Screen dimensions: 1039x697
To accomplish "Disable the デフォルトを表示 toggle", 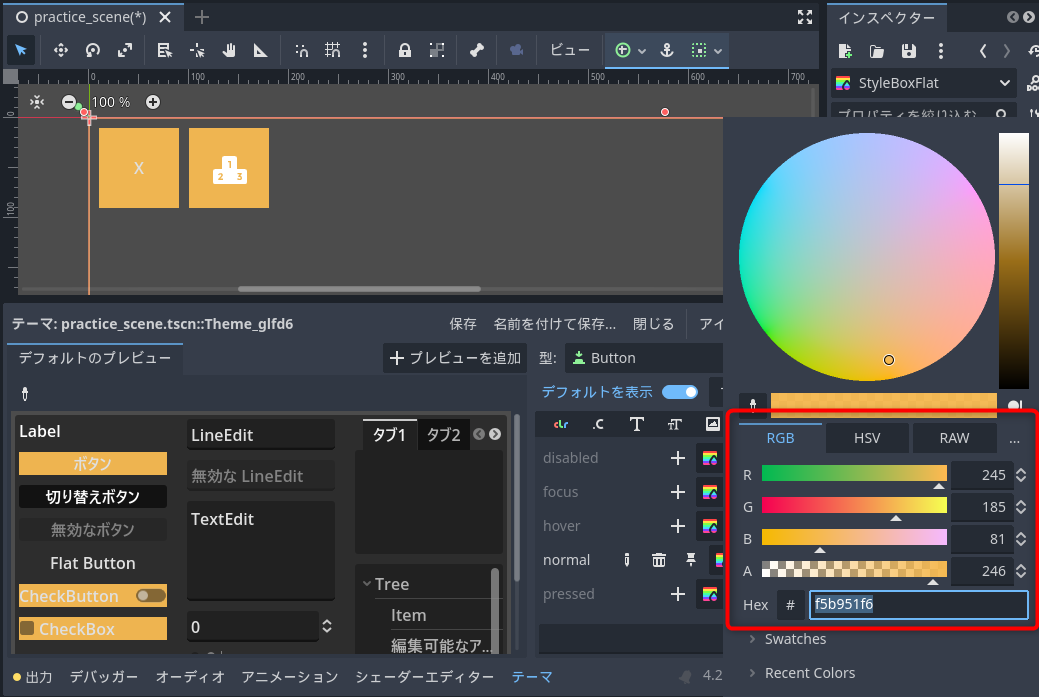I will pyautogui.click(x=679, y=392).
